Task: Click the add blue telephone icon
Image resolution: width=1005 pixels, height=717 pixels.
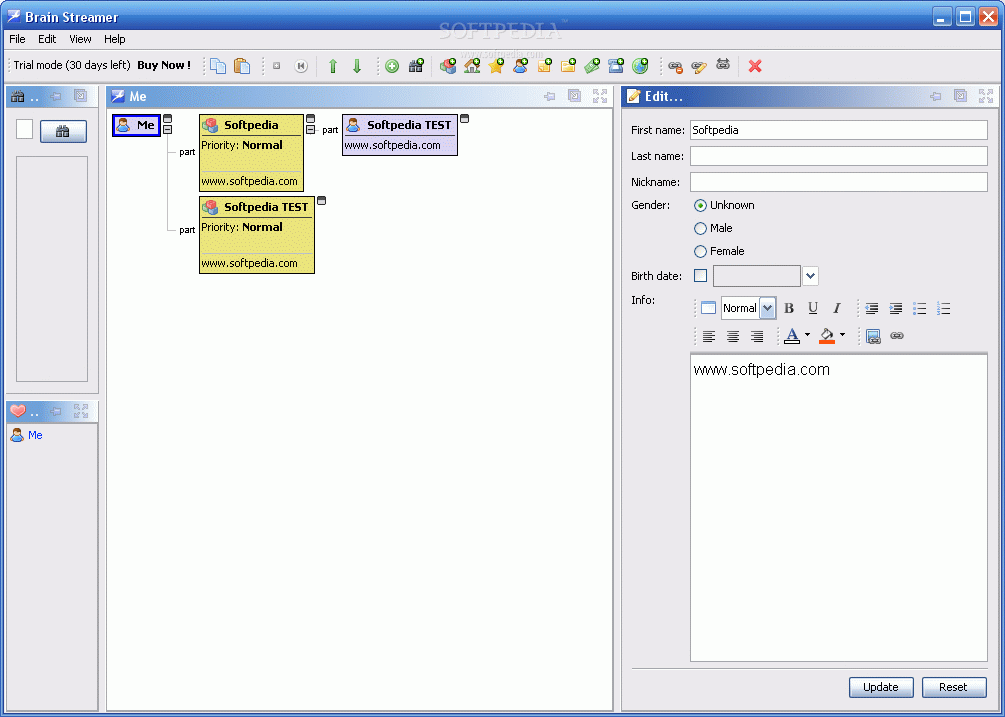Action: point(616,65)
